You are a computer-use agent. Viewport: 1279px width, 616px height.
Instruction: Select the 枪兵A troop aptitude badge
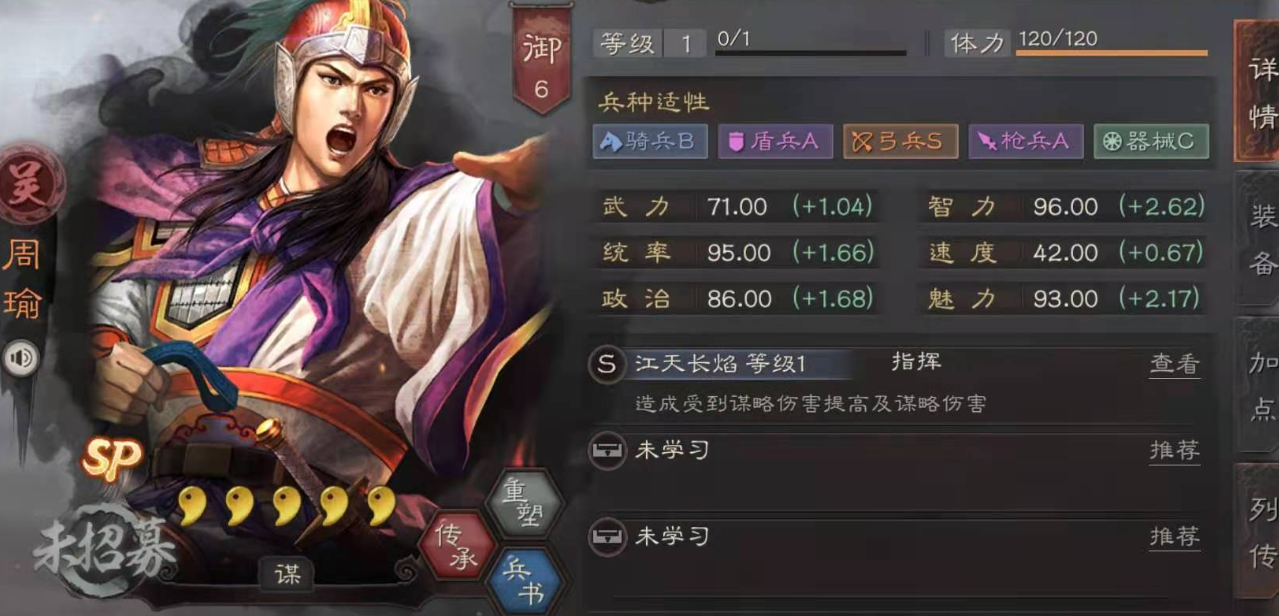click(1025, 141)
